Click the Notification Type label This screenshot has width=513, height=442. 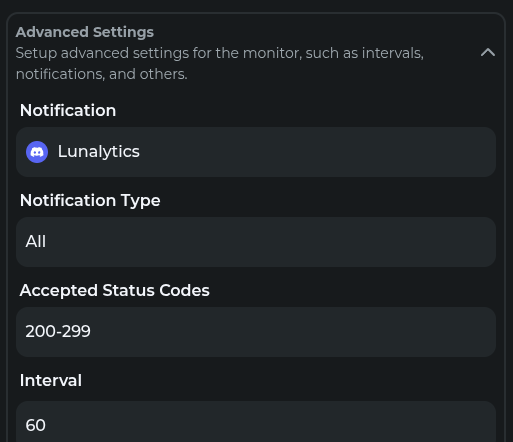point(90,200)
